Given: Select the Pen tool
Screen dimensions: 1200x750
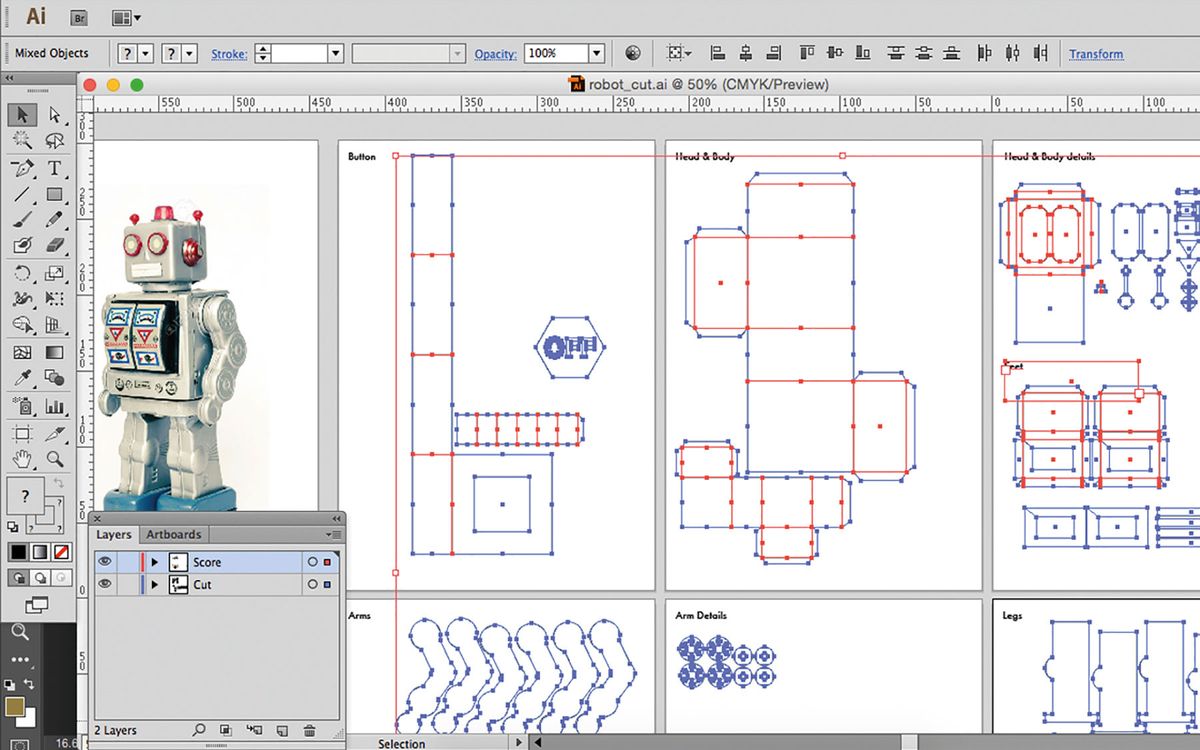Looking at the screenshot, I should coord(22,167).
